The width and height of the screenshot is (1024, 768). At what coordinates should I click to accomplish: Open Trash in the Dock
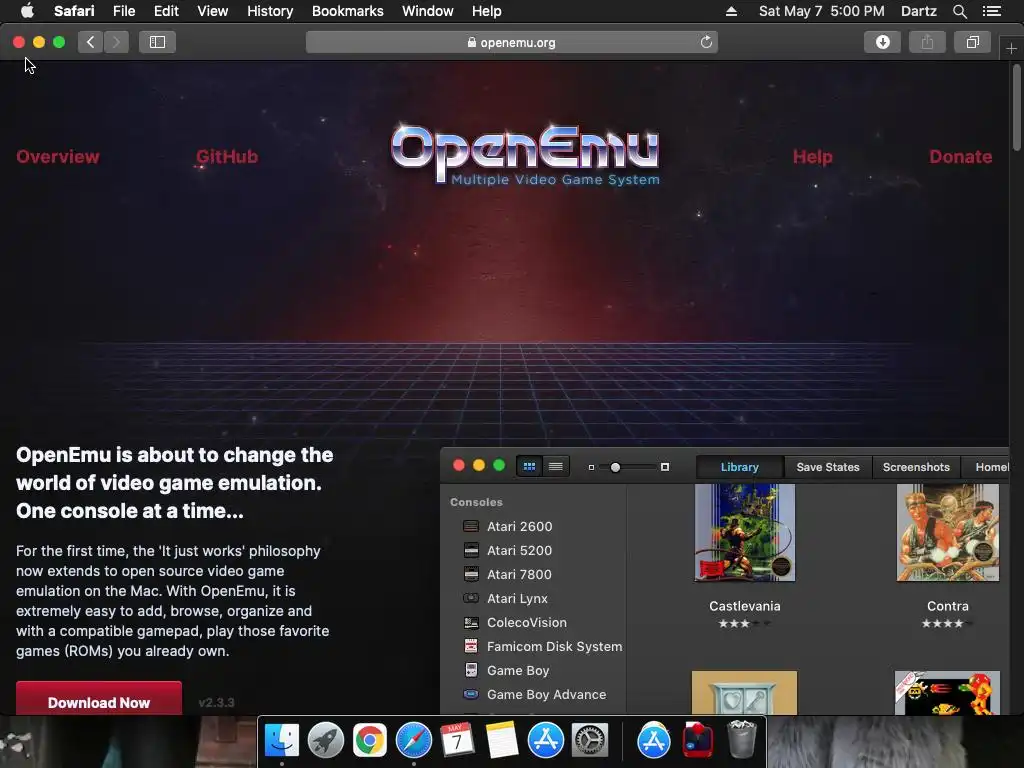click(741, 739)
